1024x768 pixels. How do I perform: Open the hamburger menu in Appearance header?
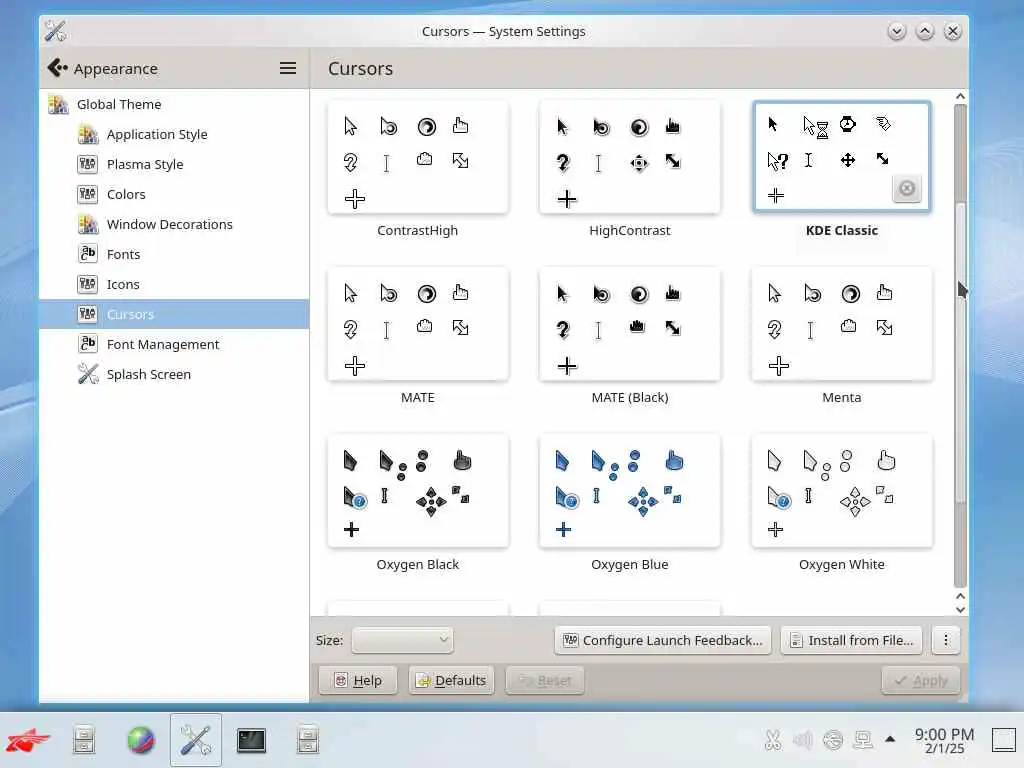pyautogui.click(x=288, y=68)
